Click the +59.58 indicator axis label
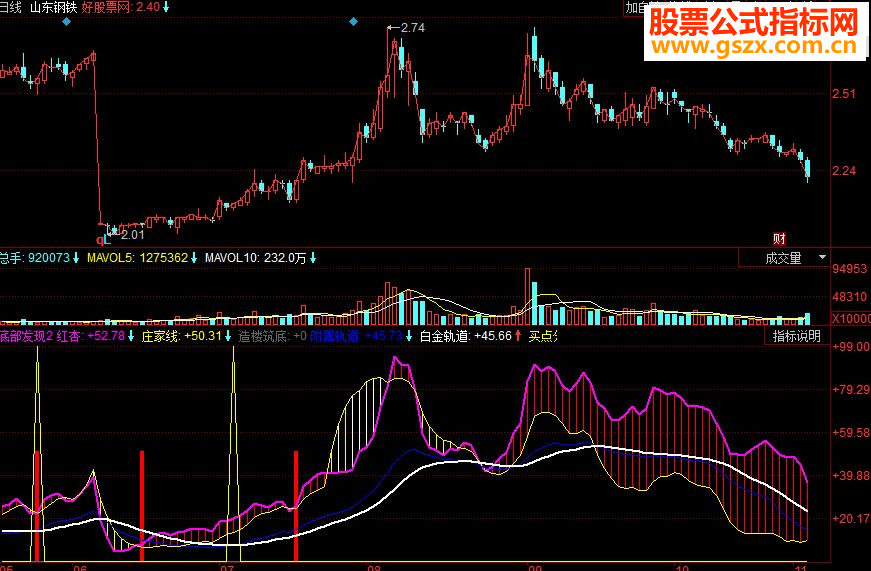This screenshot has width=871, height=571. pos(851,432)
